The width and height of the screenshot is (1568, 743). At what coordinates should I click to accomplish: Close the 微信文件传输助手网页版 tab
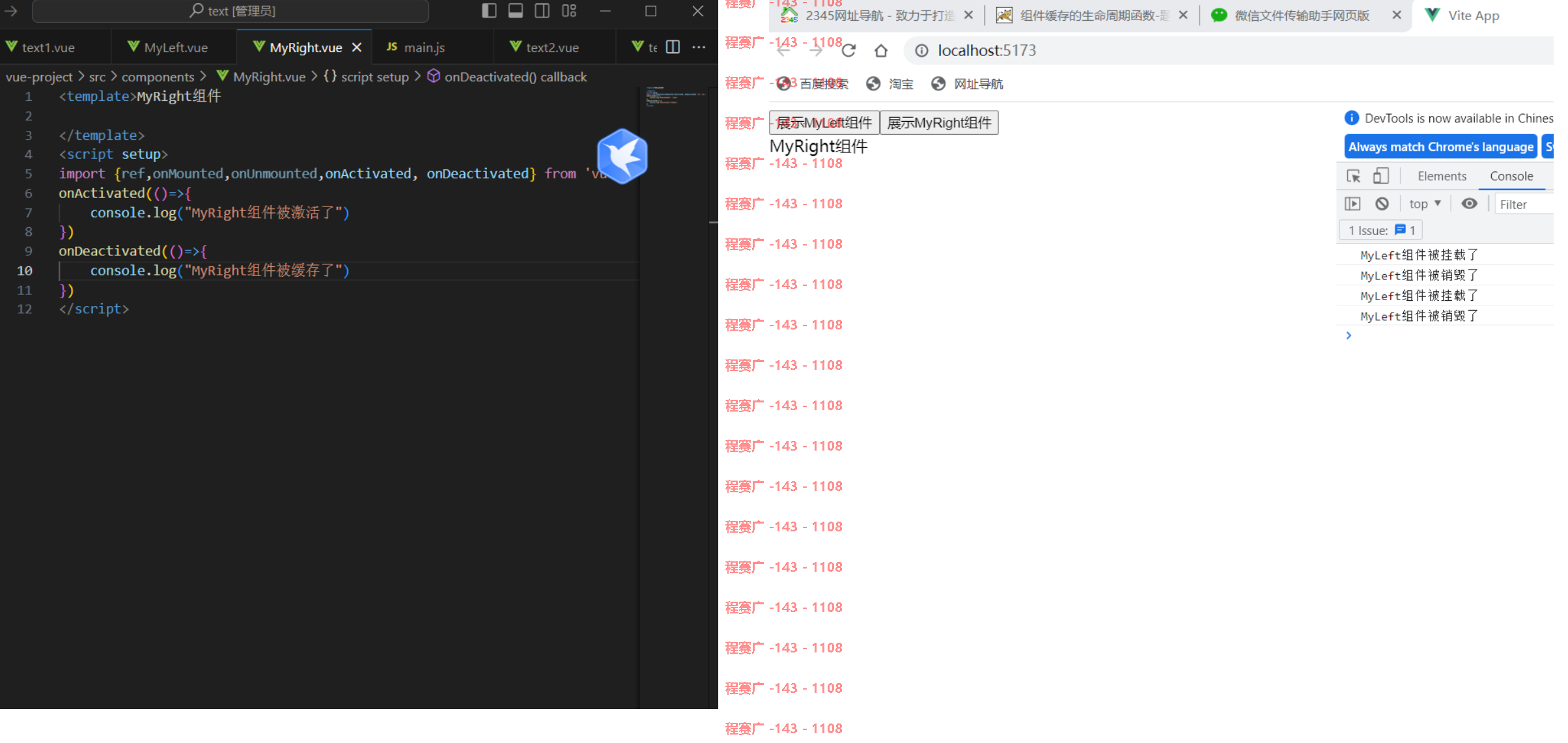tap(1397, 15)
